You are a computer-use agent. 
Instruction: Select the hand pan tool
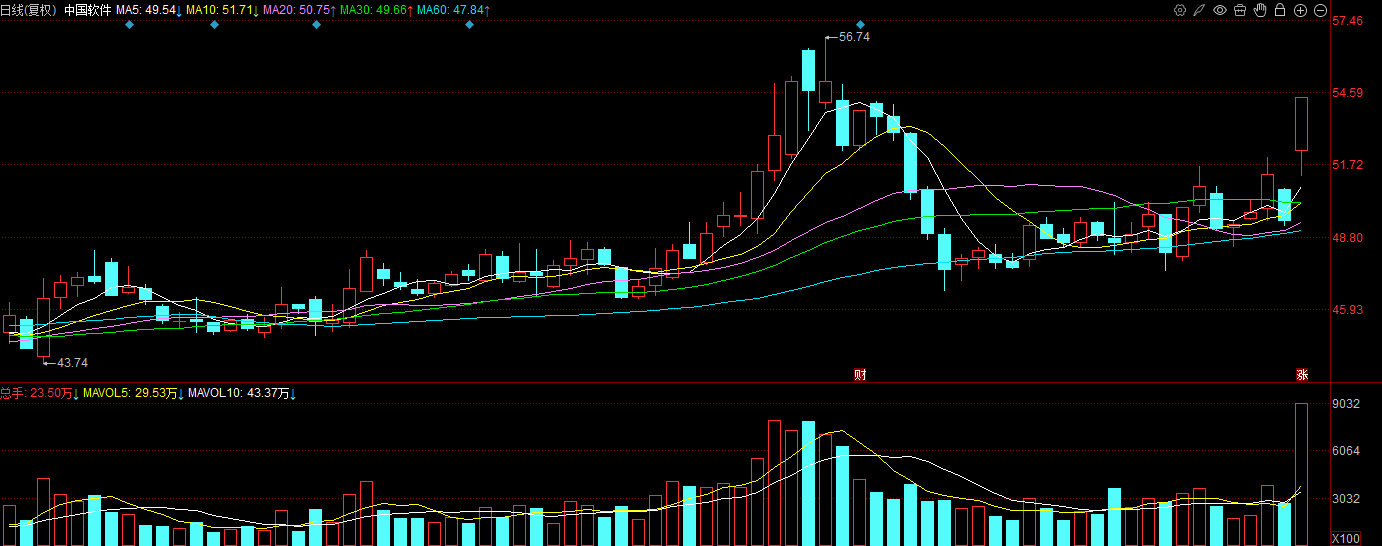pyautogui.click(x=1260, y=10)
